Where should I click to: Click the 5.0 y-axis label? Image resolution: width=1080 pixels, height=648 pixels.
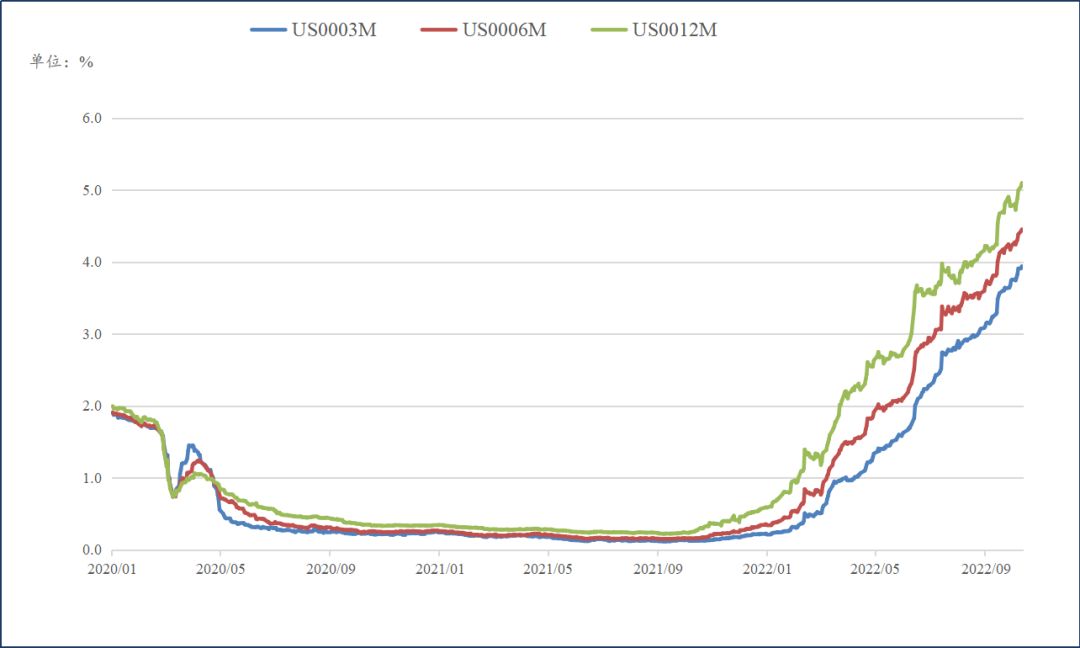point(92,190)
